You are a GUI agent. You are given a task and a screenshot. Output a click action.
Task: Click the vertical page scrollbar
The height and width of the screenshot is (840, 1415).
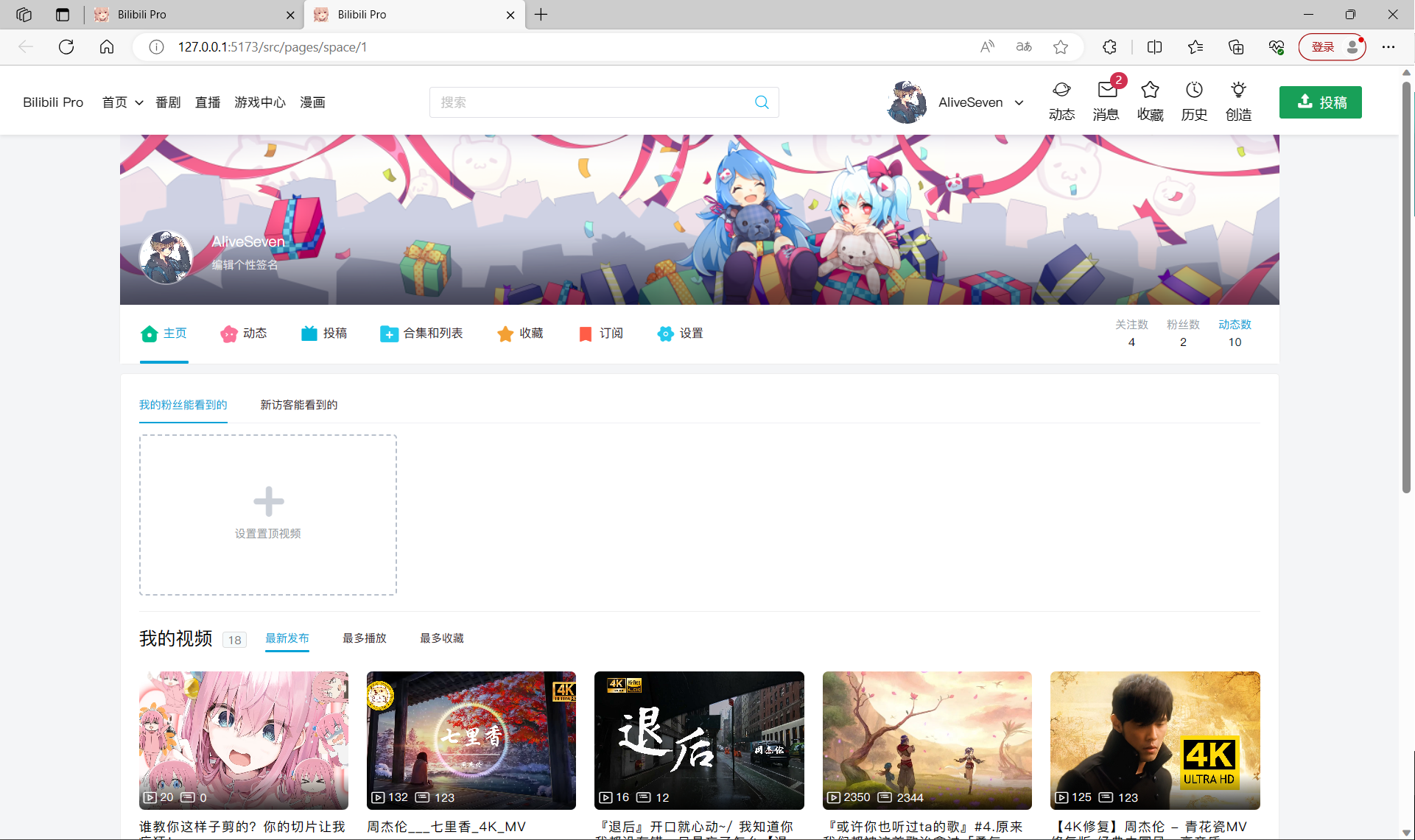tap(1406, 287)
